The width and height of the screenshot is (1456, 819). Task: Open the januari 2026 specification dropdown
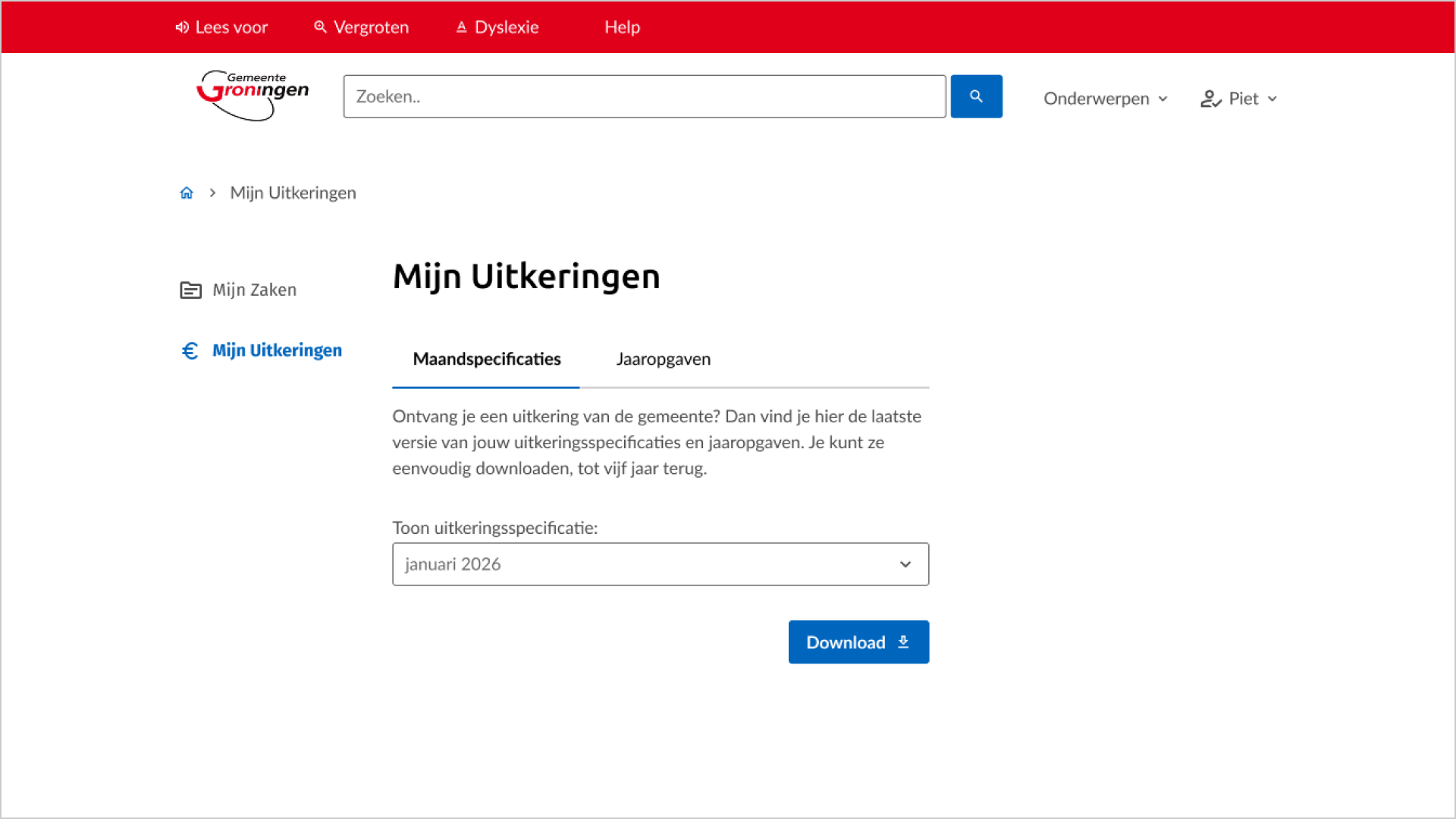pos(661,564)
